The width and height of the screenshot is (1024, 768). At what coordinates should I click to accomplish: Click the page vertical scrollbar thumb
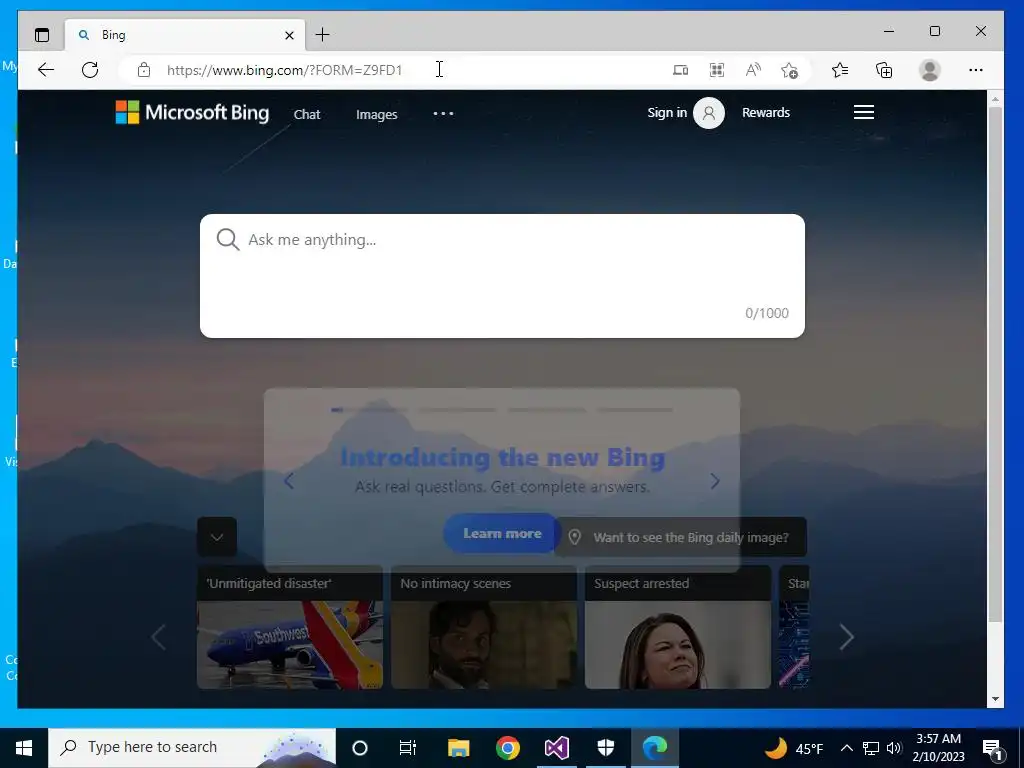click(x=995, y=364)
